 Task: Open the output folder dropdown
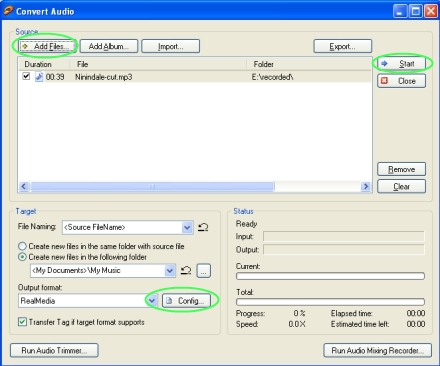click(x=170, y=270)
